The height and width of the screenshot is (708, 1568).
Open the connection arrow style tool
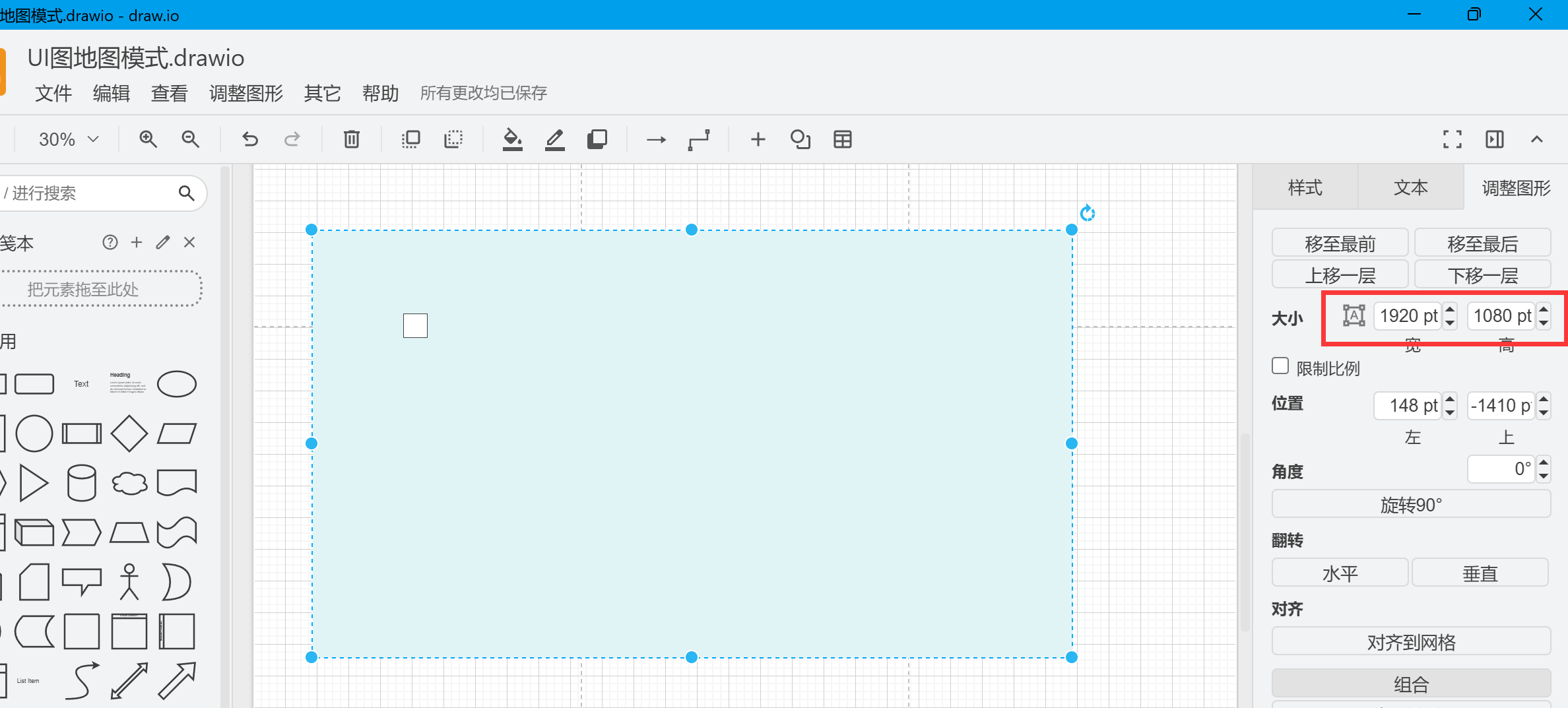click(x=656, y=140)
